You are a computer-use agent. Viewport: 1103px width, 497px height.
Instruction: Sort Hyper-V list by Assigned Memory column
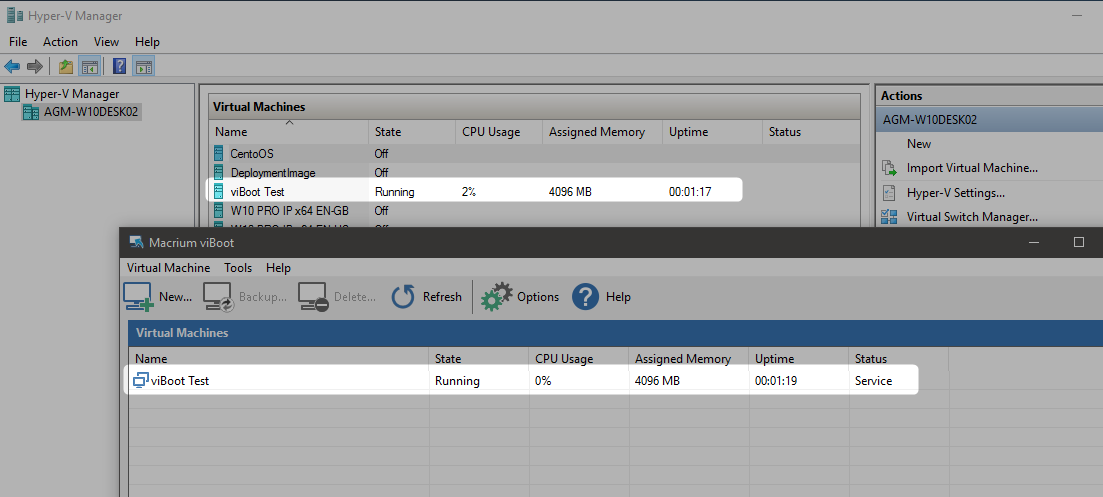(x=602, y=131)
